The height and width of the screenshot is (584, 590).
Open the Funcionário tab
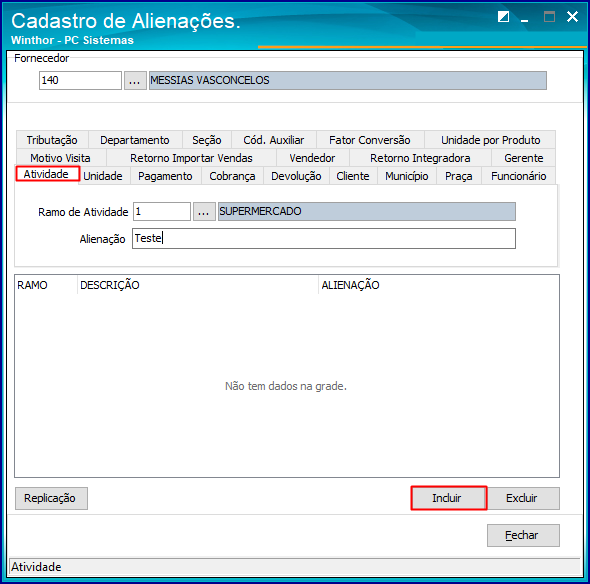coord(519,176)
